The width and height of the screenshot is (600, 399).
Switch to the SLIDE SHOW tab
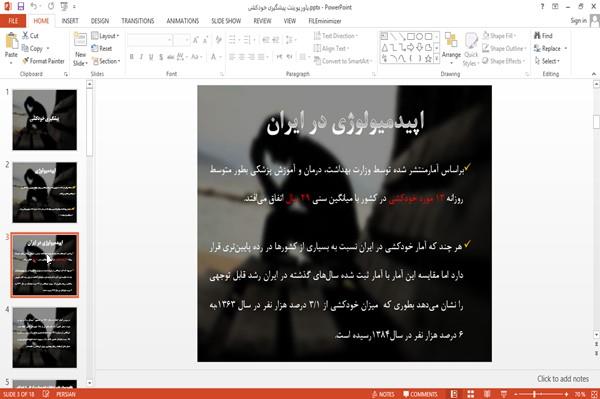point(226,21)
